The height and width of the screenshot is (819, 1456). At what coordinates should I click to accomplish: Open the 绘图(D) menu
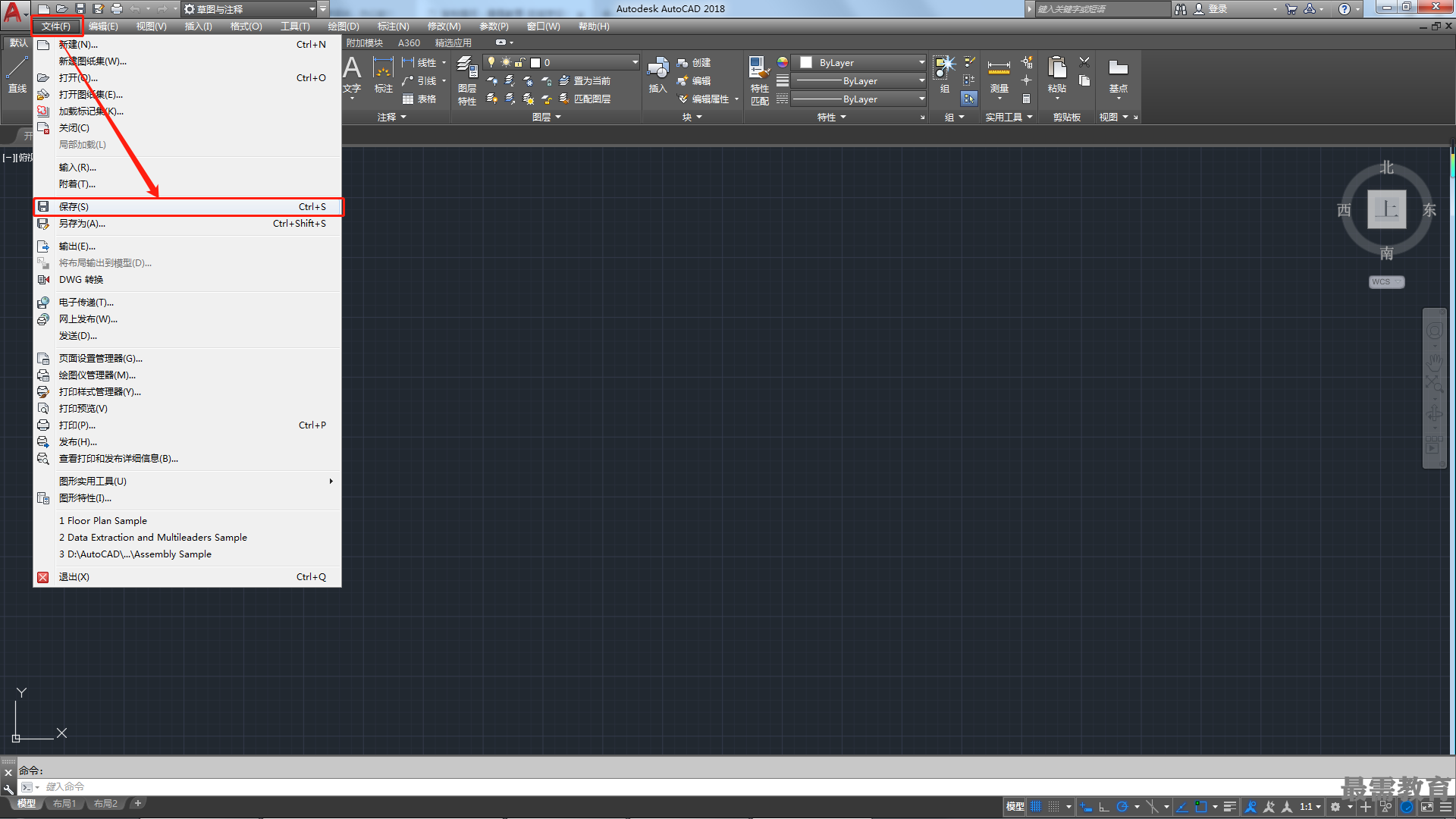(344, 27)
